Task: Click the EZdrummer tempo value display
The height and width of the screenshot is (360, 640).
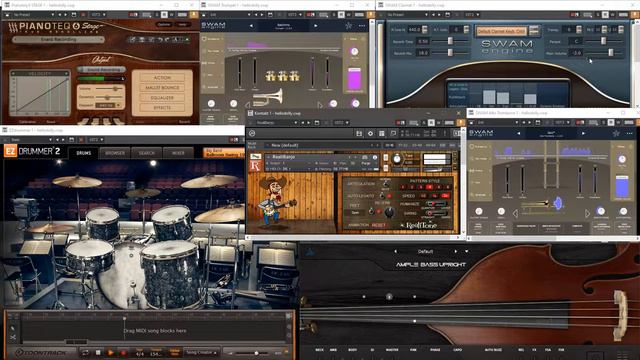Action: [x=156, y=353]
